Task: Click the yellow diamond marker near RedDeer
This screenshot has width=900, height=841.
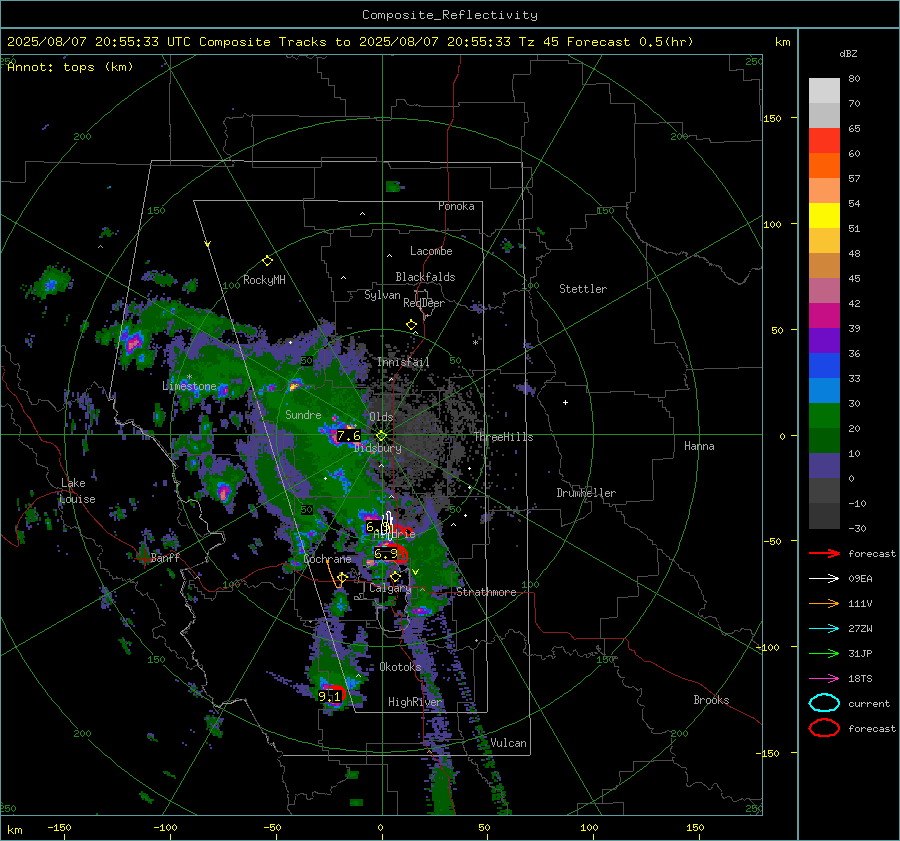Action: pos(411,325)
